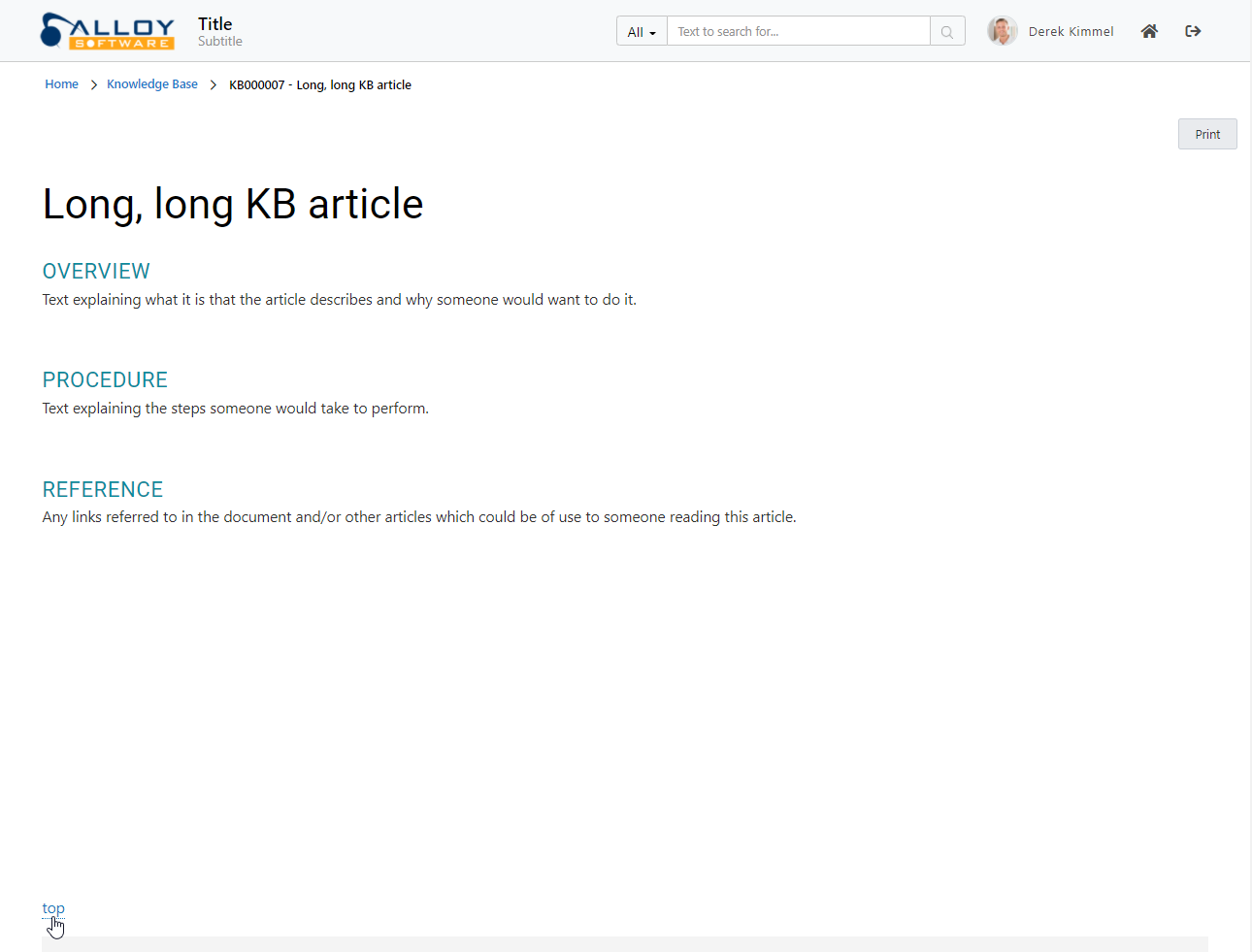Click the OVERVIEW section heading
1252x952 pixels.
click(96, 271)
